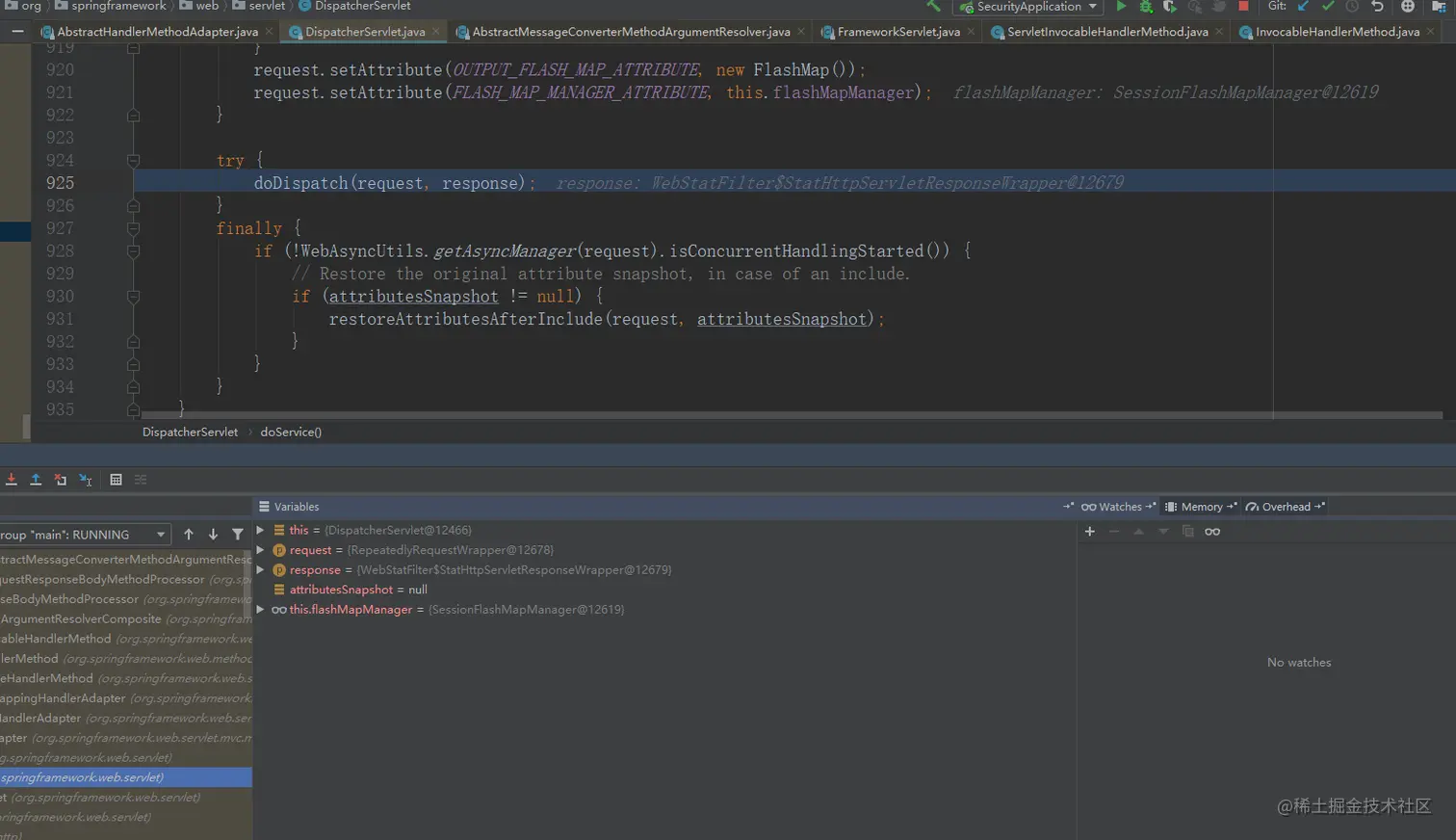1456x840 pixels.
Task: Click line number 925 in the gutter
Action: click(60, 183)
